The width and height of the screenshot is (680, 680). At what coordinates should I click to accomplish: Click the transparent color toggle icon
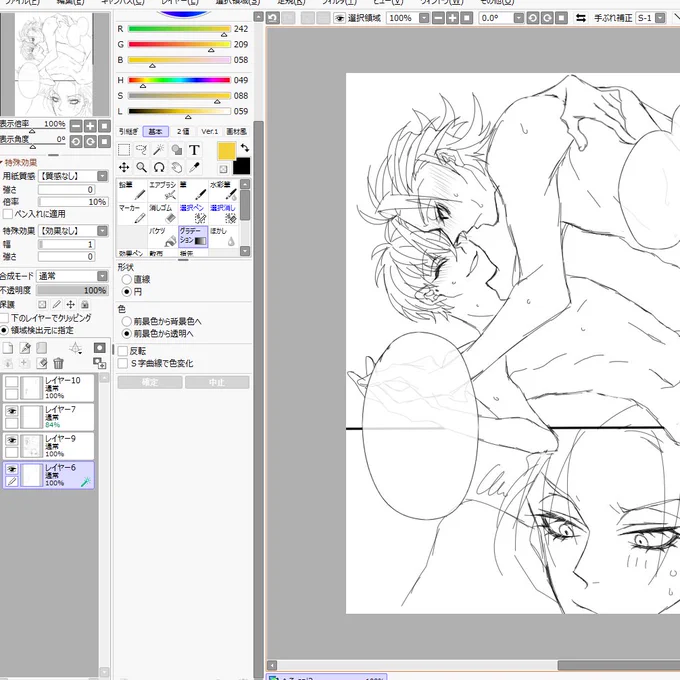223,169
